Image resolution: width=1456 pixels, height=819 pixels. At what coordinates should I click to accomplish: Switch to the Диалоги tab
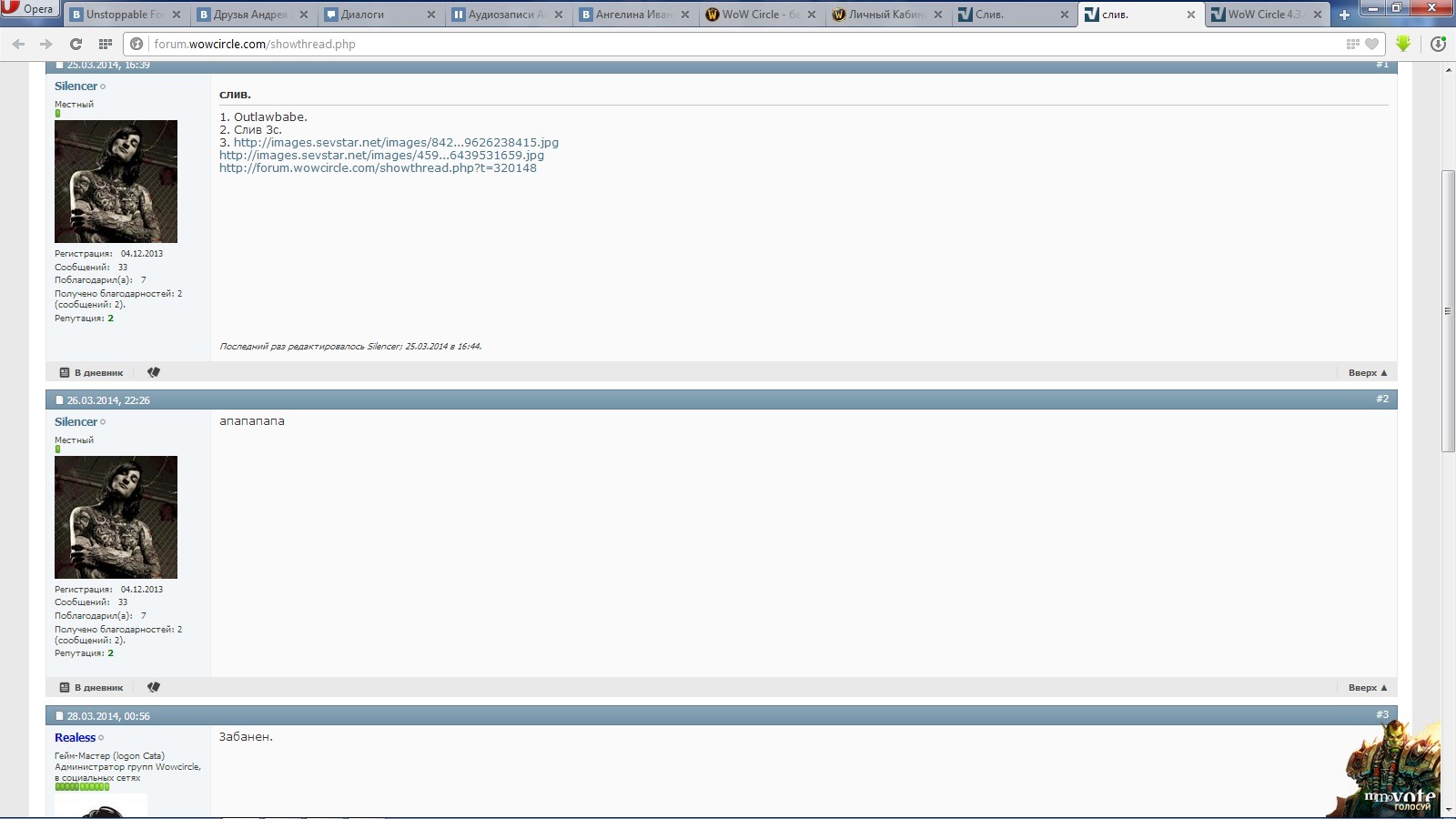pos(373,15)
